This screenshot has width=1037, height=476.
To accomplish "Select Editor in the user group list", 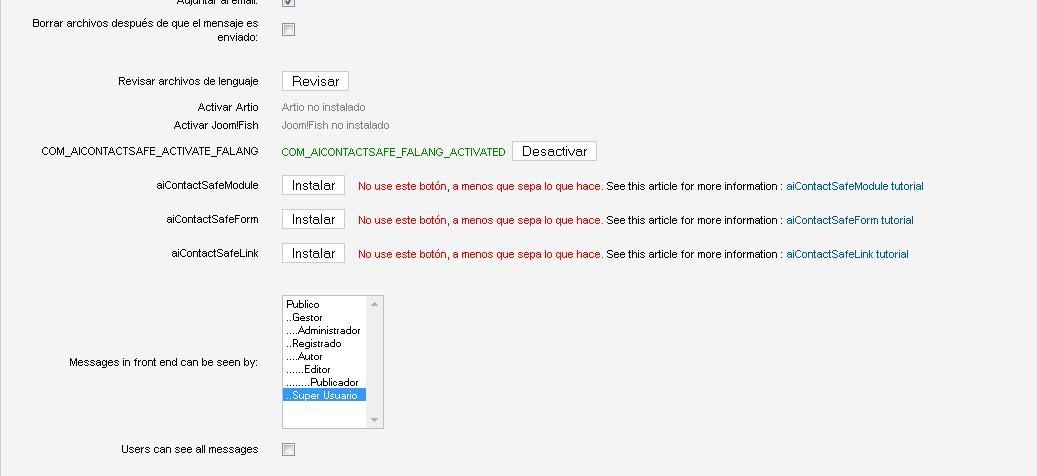I will (x=324, y=370).
